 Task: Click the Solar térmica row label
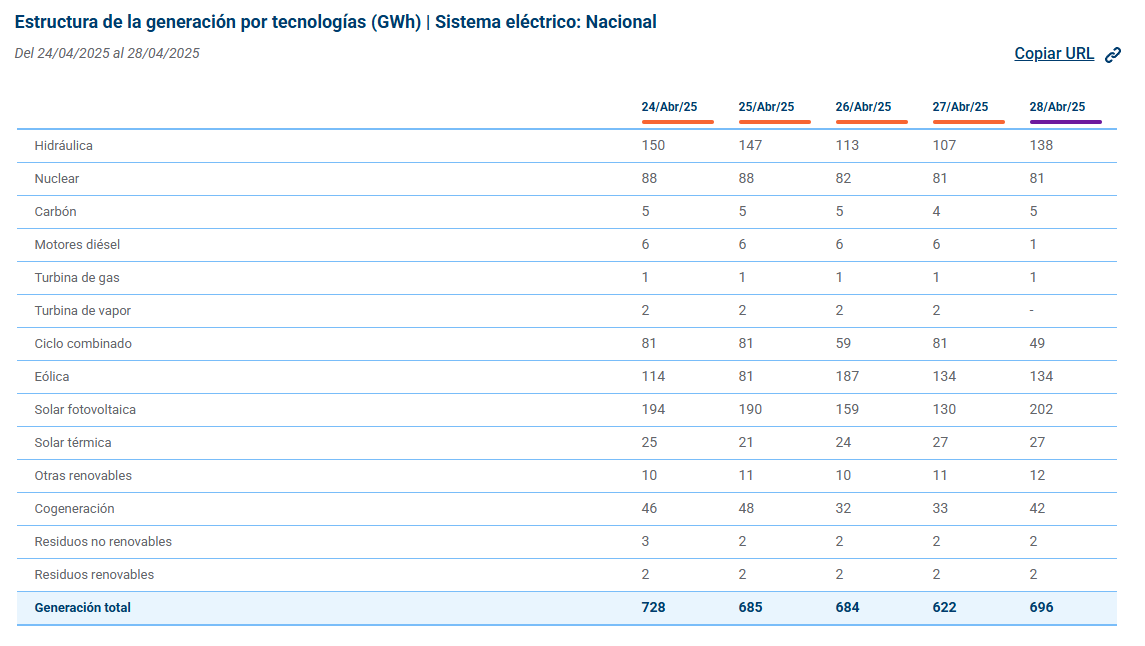tap(73, 442)
